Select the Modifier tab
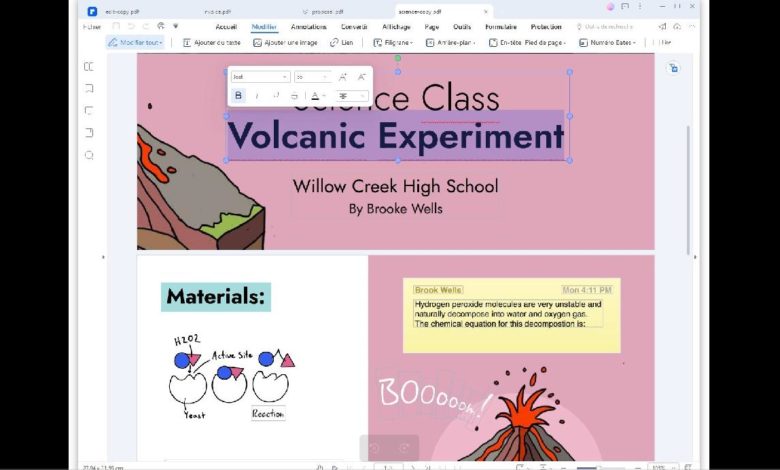Screen dimensions: 780x470 264,27
